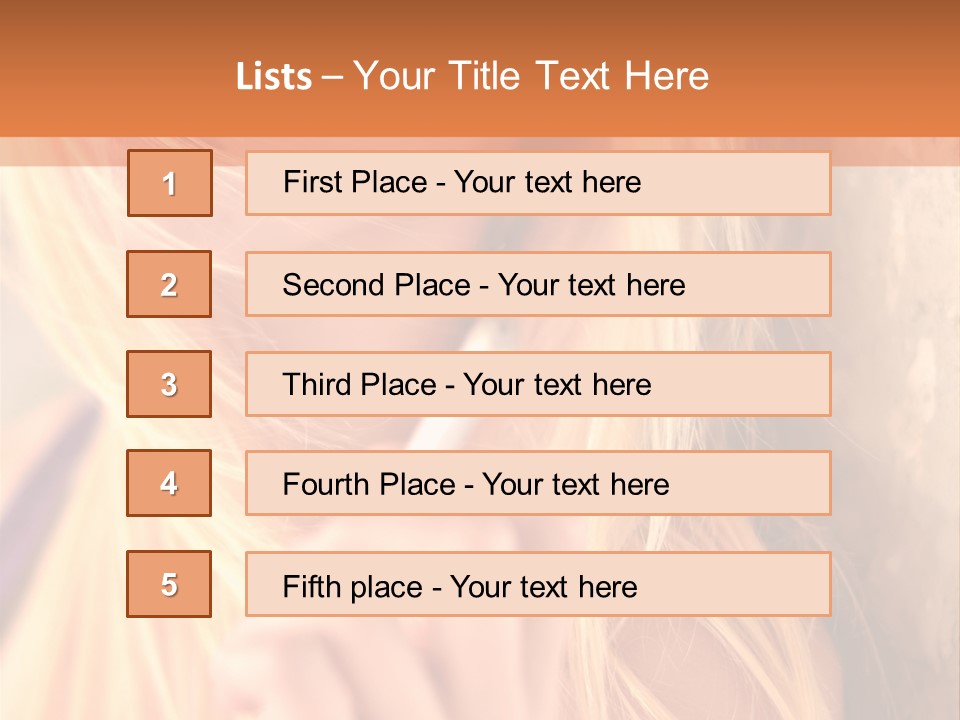Viewport: 960px width, 720px height.
Task: Click "Your text here" in third row
Action: click(x=558, y=385)
